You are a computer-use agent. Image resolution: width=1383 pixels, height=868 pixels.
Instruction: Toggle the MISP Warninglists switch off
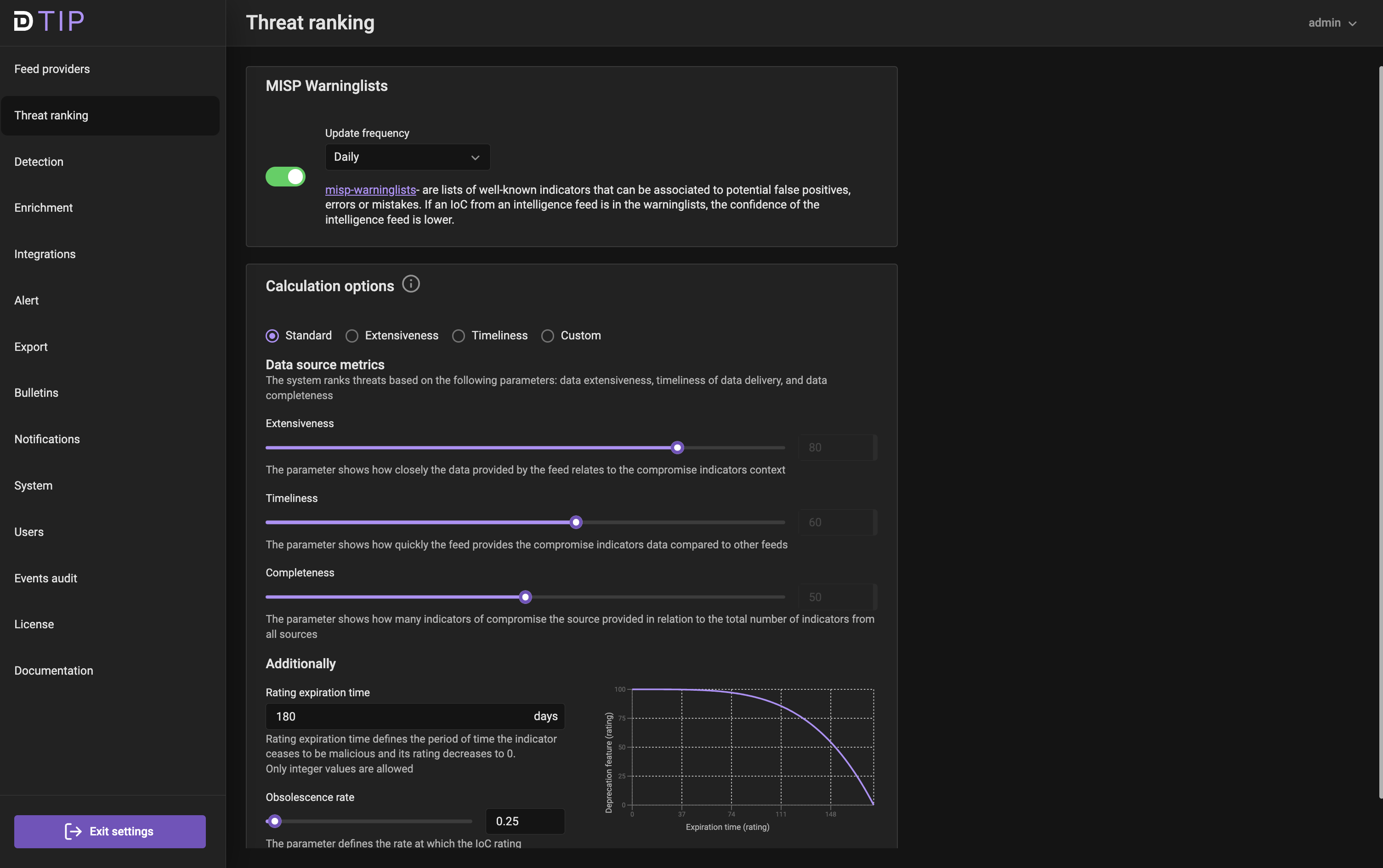285,177
